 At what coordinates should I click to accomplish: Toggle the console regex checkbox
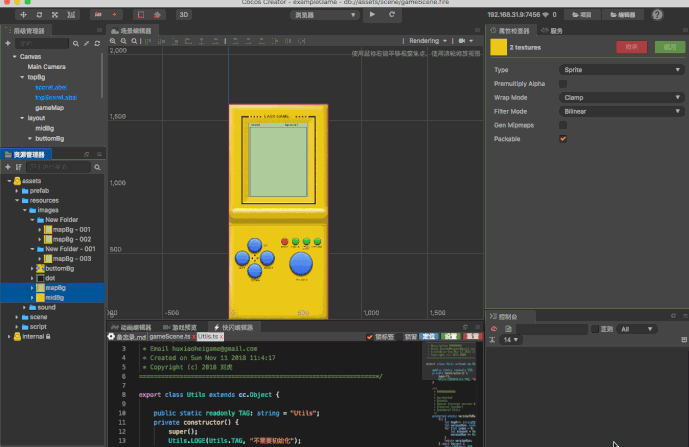pos(595,329)
